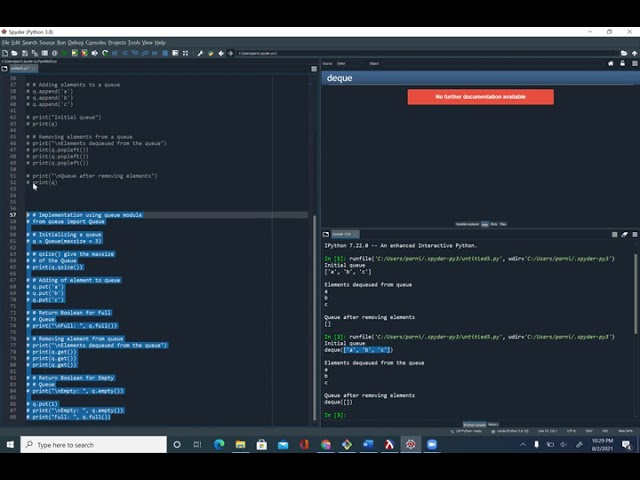Open the Zoom app from taskbar
Viewport: 640px width, 480px height.
pyautogui.click(x=432, y=444)
